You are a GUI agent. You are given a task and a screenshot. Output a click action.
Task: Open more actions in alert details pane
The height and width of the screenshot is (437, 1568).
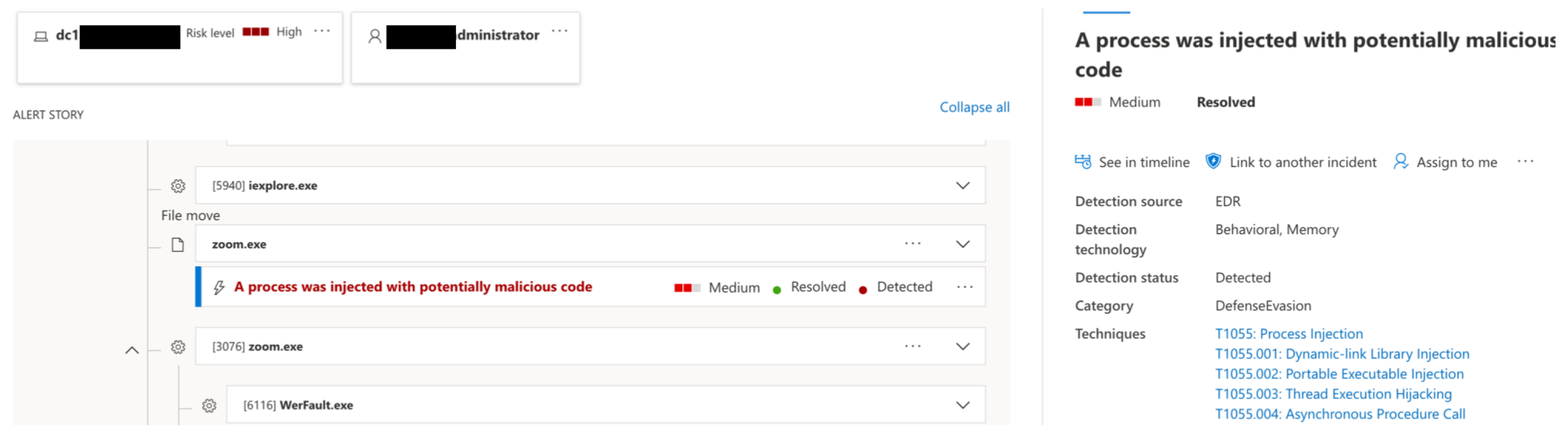pos(1525,161)
